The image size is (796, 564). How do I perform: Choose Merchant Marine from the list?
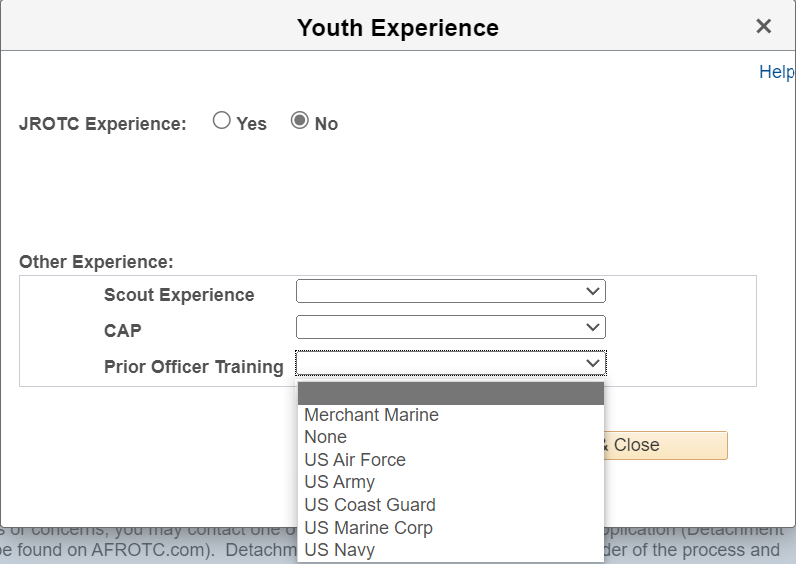(371, 415)
